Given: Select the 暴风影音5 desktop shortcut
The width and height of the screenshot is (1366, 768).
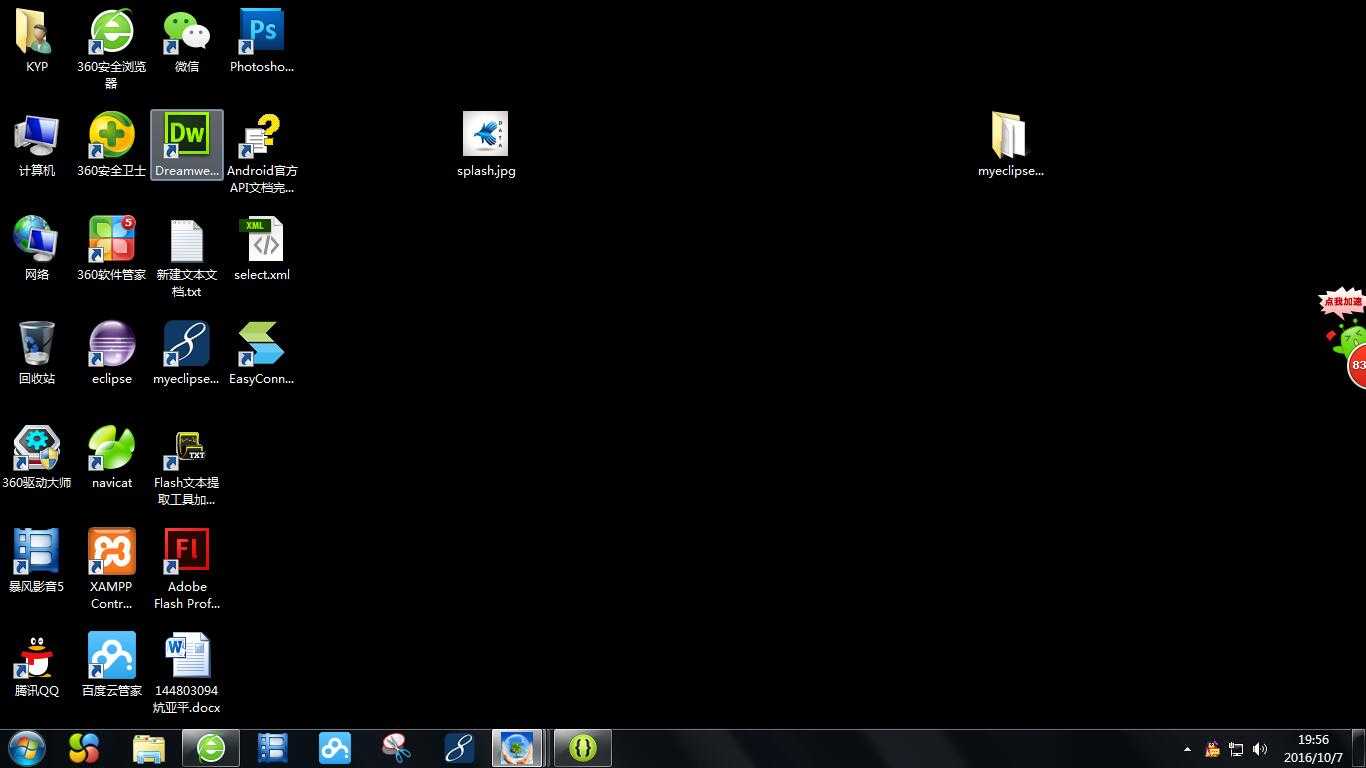Looking at the screenshot, I should [x=37, y=560].
